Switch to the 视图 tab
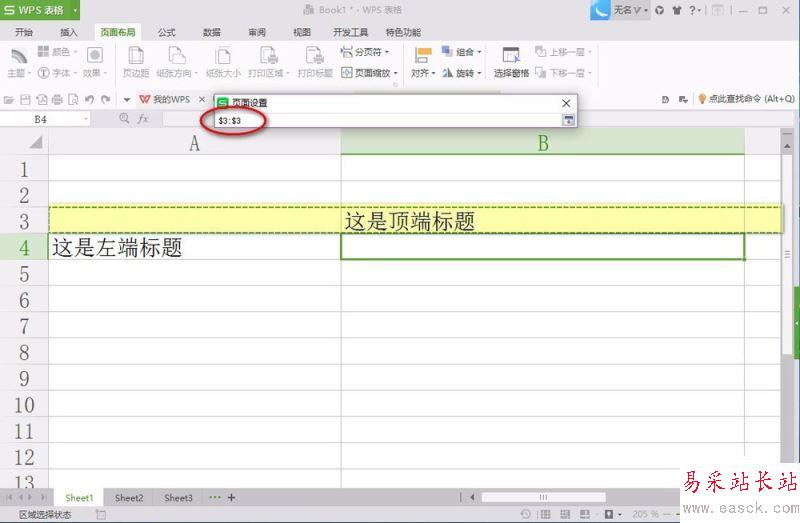This screenshot has height=523, width=800. (302, 32)
